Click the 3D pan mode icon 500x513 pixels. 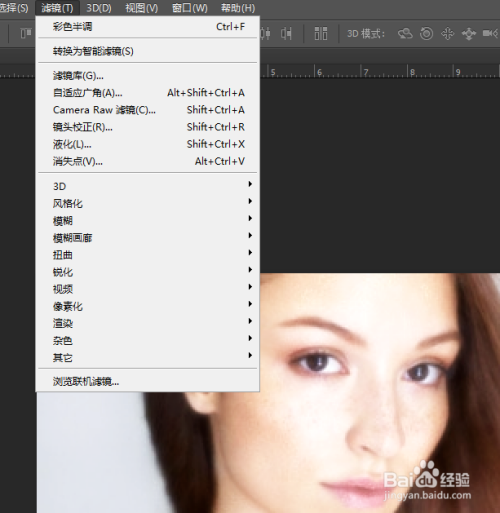(x=448, y=33)
